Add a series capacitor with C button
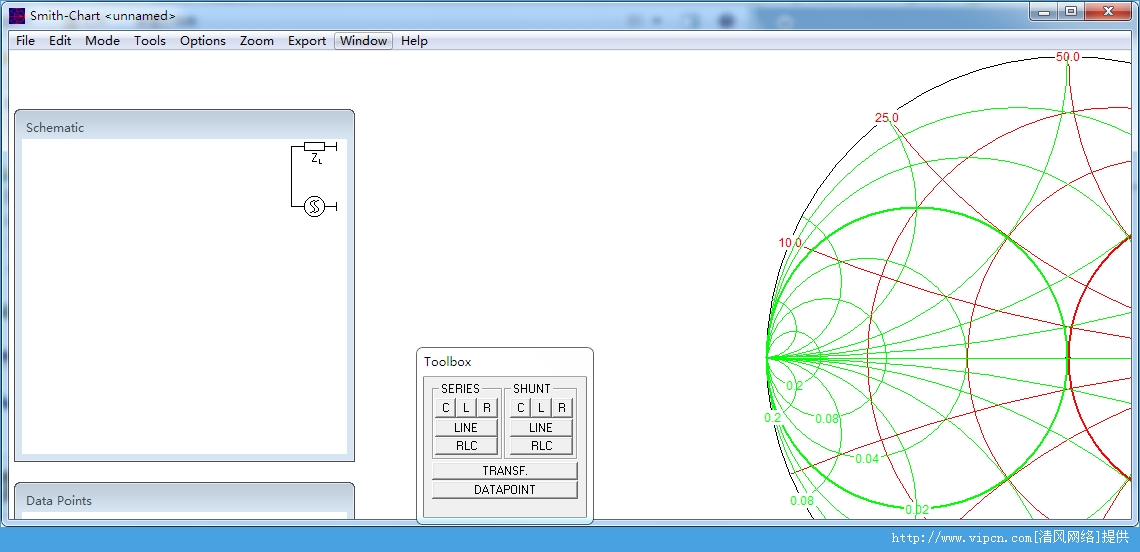Image resolution: width=1140 pixels, height=552 pixels. tap(446, 408)
